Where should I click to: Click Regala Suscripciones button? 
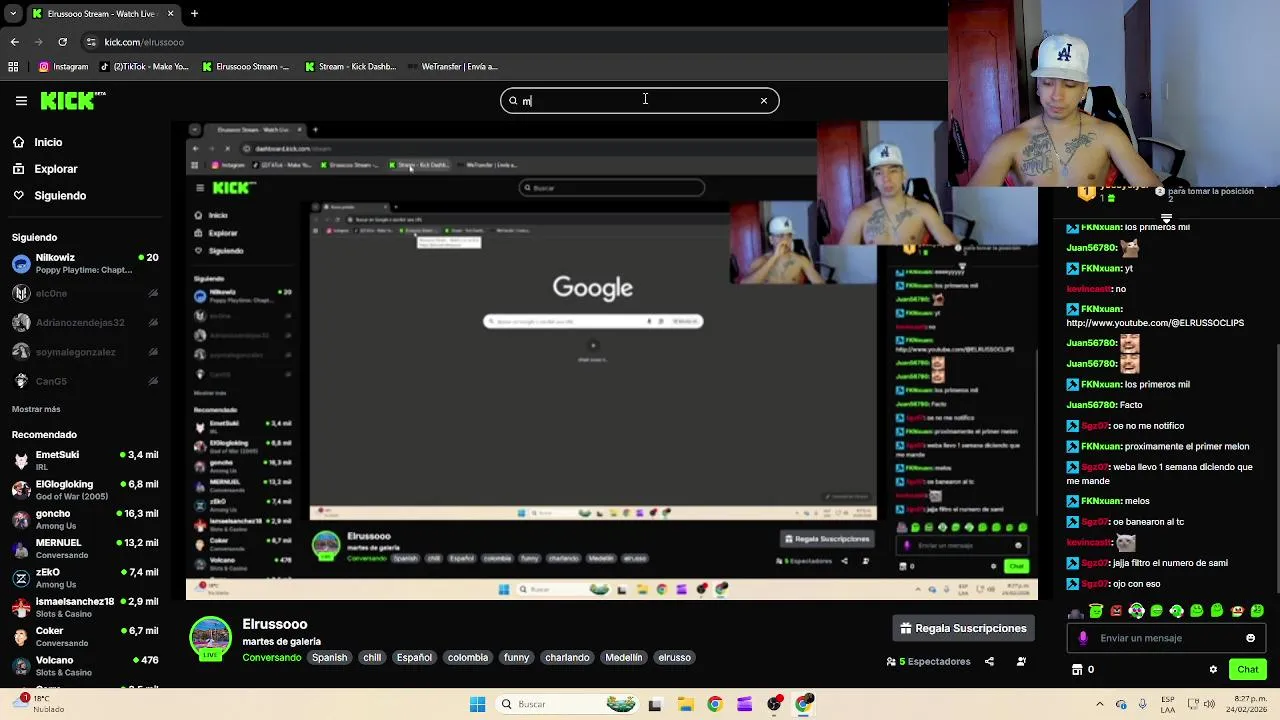point(963,628)
